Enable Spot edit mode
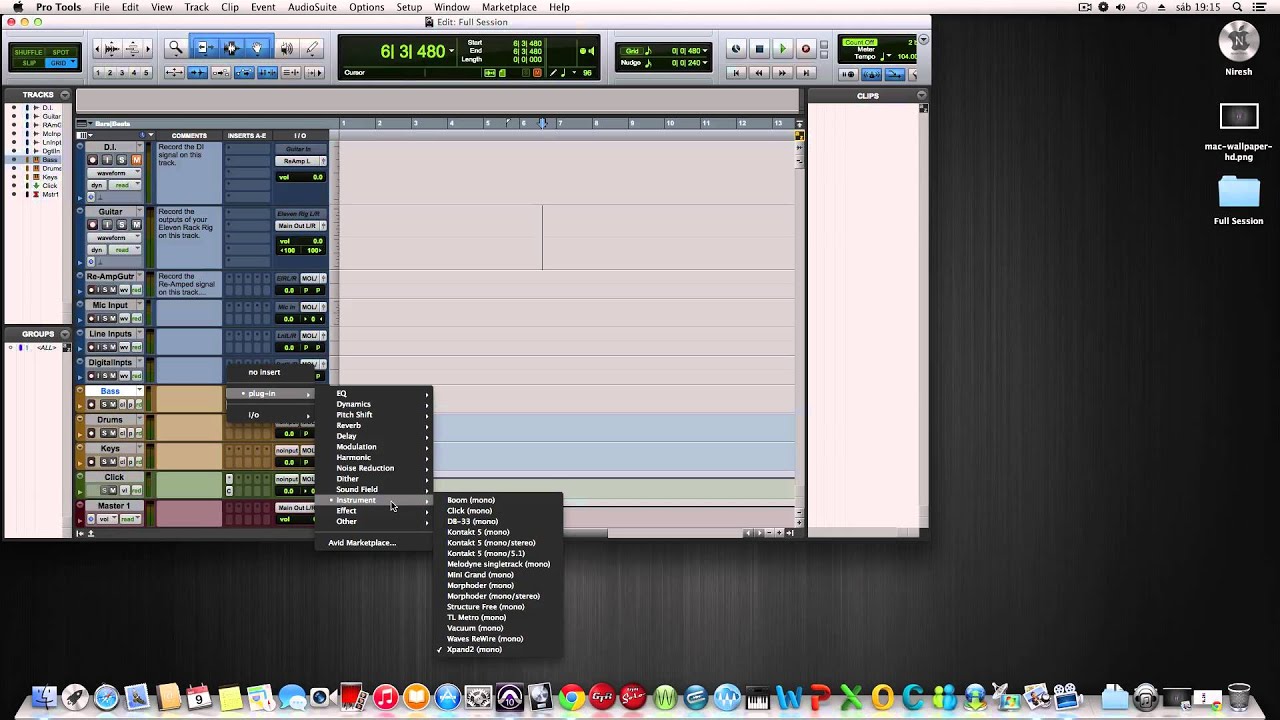The height and width of the screenshot is (720, 1280). pos(61,52)
